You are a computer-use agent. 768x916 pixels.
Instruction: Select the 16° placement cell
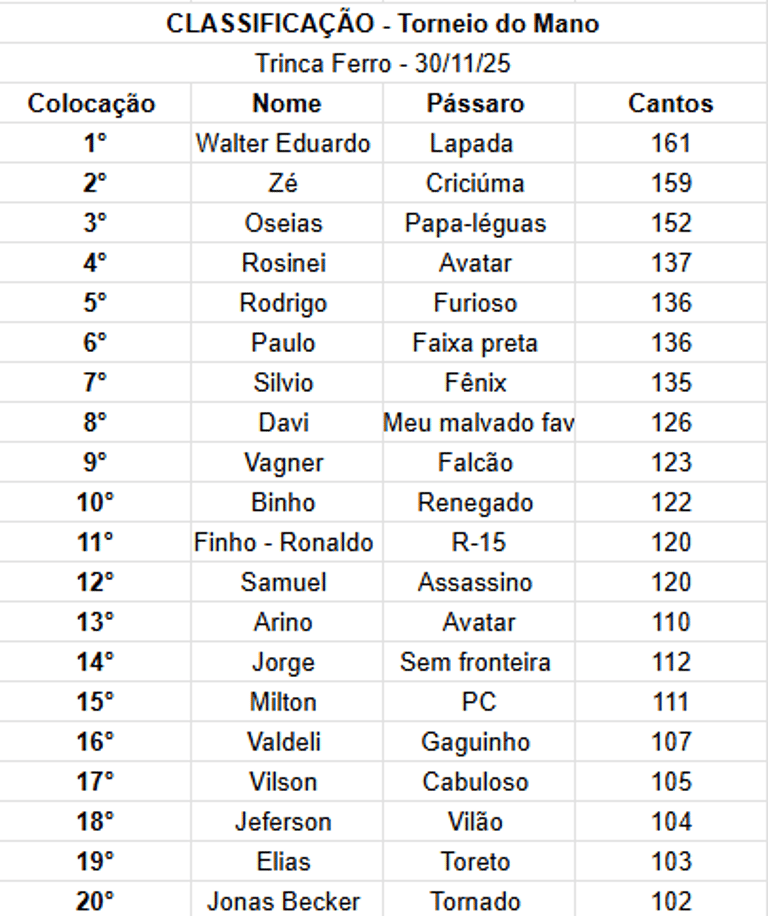tap(95, 742)
